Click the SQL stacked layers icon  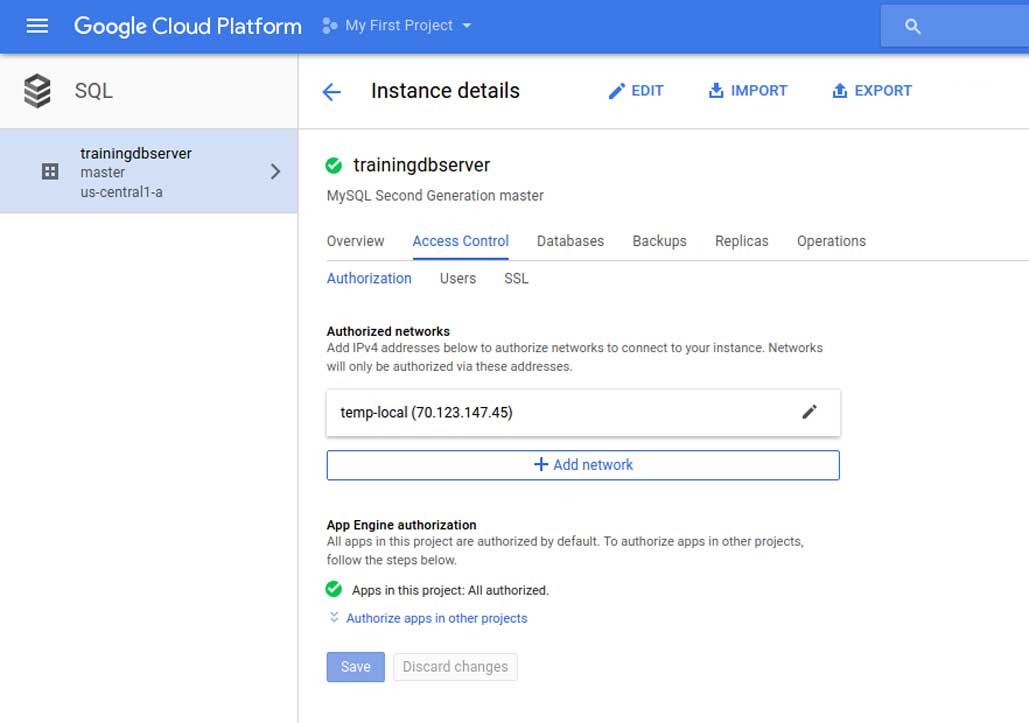pyautogui.click(x=37, y=91)
